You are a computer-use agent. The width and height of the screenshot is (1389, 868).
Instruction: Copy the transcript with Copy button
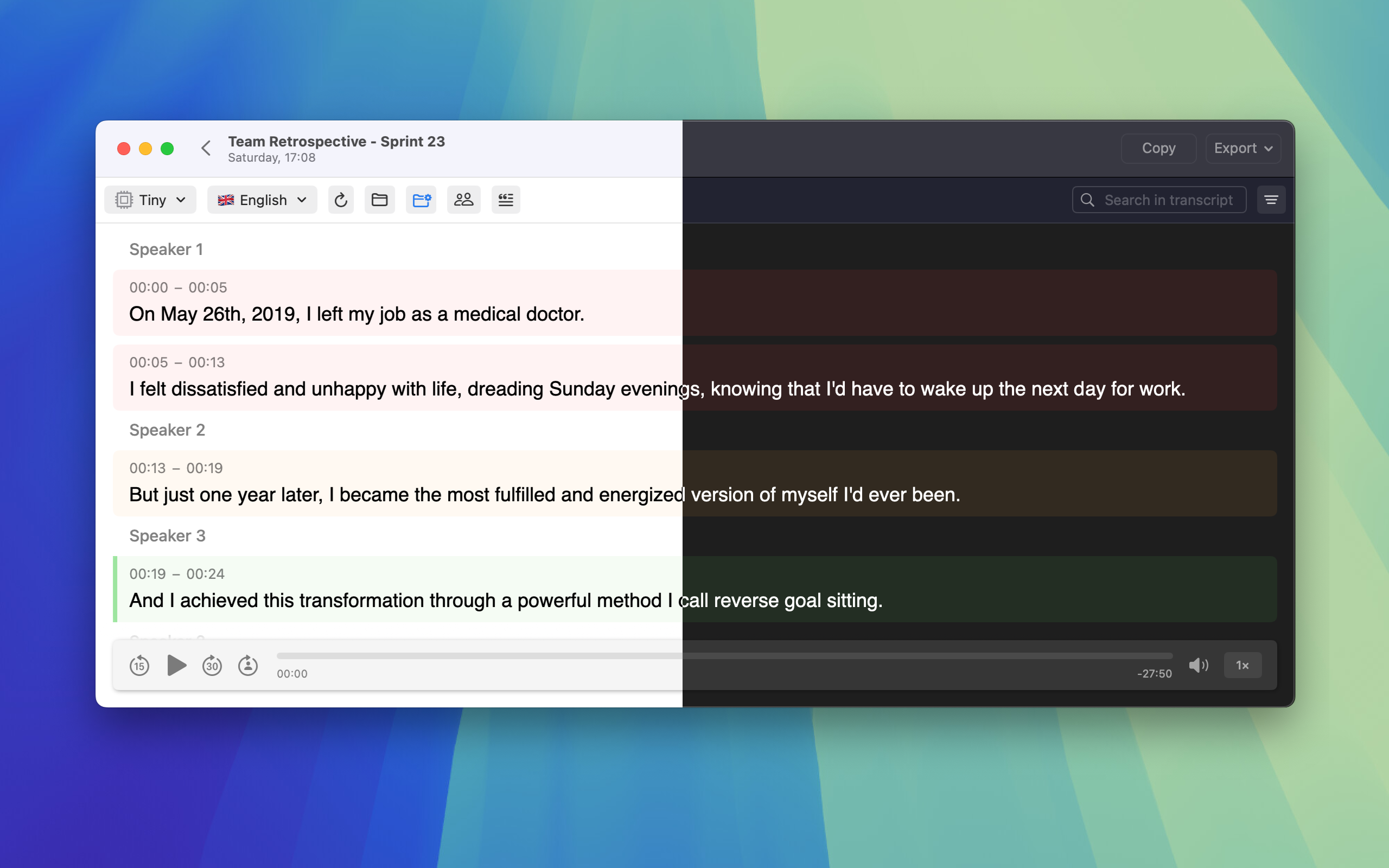[x=1158, y=148]
